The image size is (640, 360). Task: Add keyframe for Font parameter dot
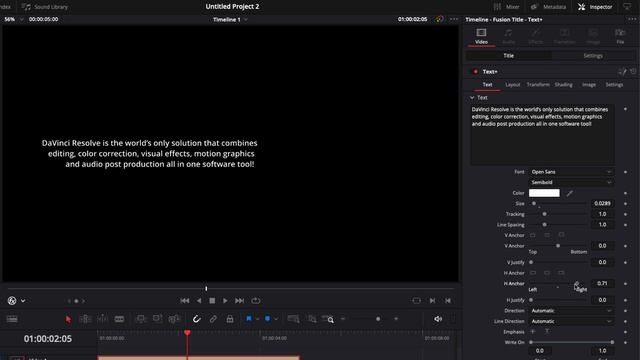pyautogui.click(x=625, y=172)
